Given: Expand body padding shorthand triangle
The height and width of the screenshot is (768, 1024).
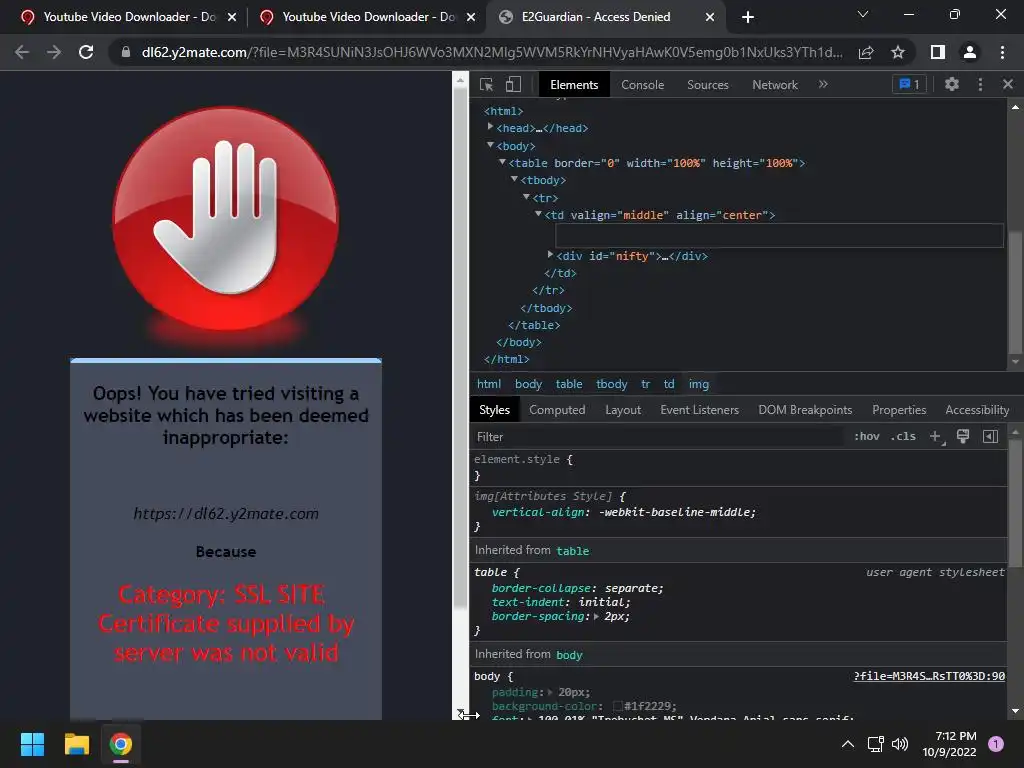Looking at the screenshot, I should tap(550, 692).
